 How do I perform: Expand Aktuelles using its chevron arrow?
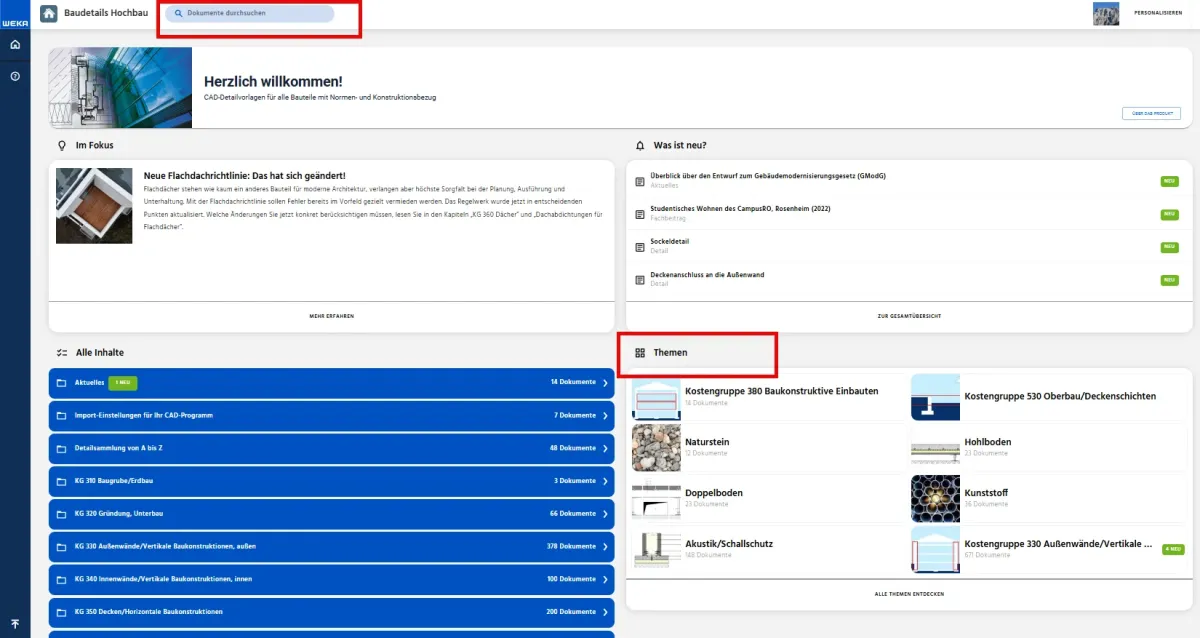(x=605, y=382)
